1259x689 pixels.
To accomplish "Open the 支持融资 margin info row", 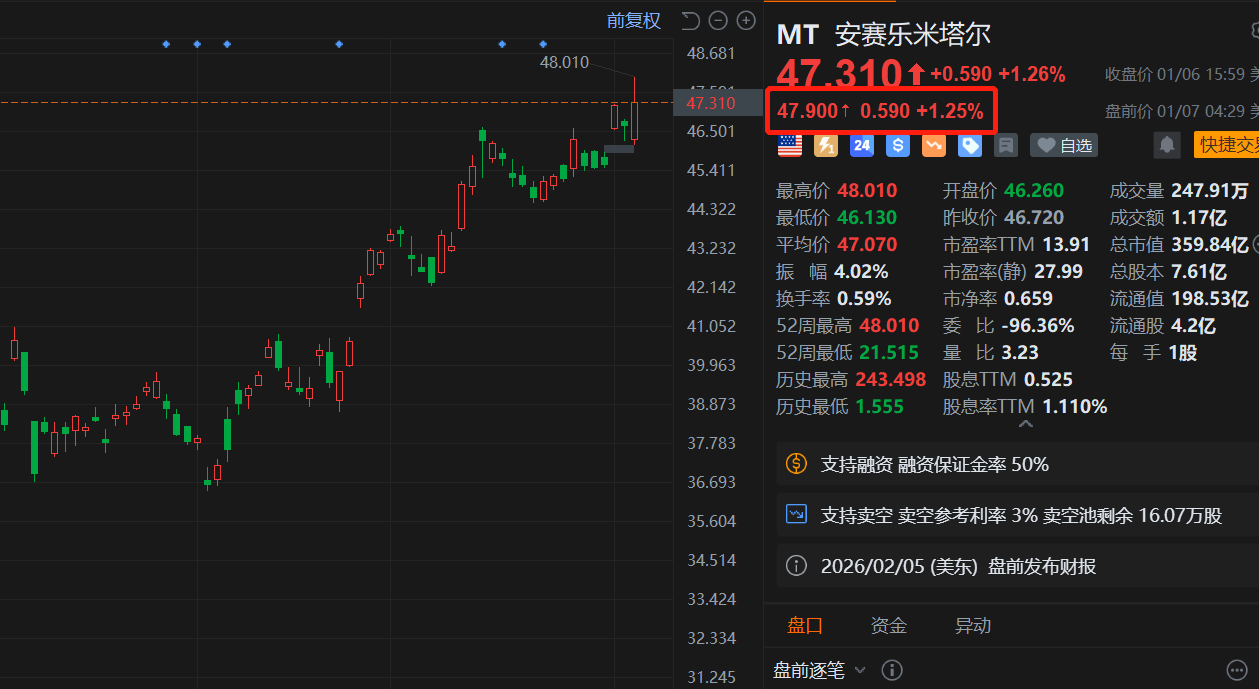I will point(1018,464).
